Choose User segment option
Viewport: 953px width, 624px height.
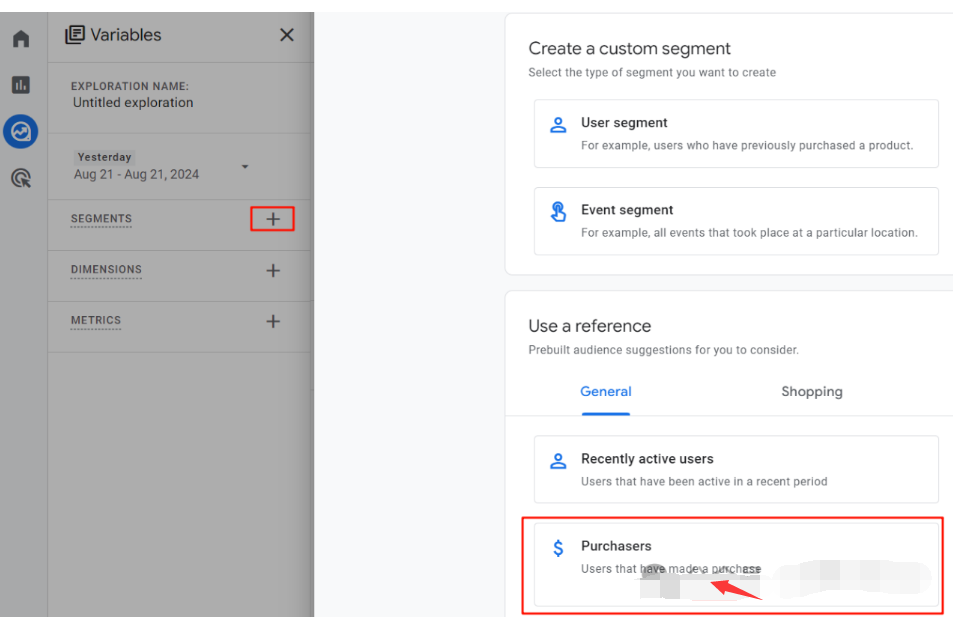(736, 133)
